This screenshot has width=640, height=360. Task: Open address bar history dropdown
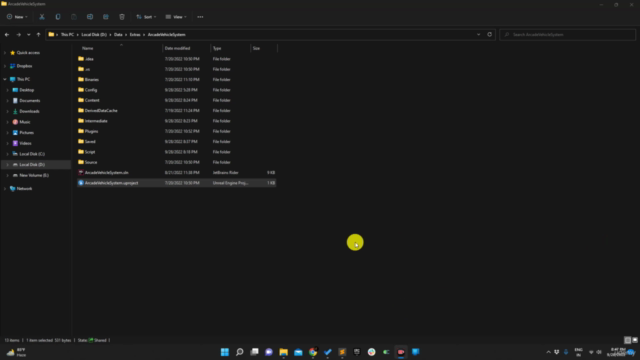(x=478, y=35)
